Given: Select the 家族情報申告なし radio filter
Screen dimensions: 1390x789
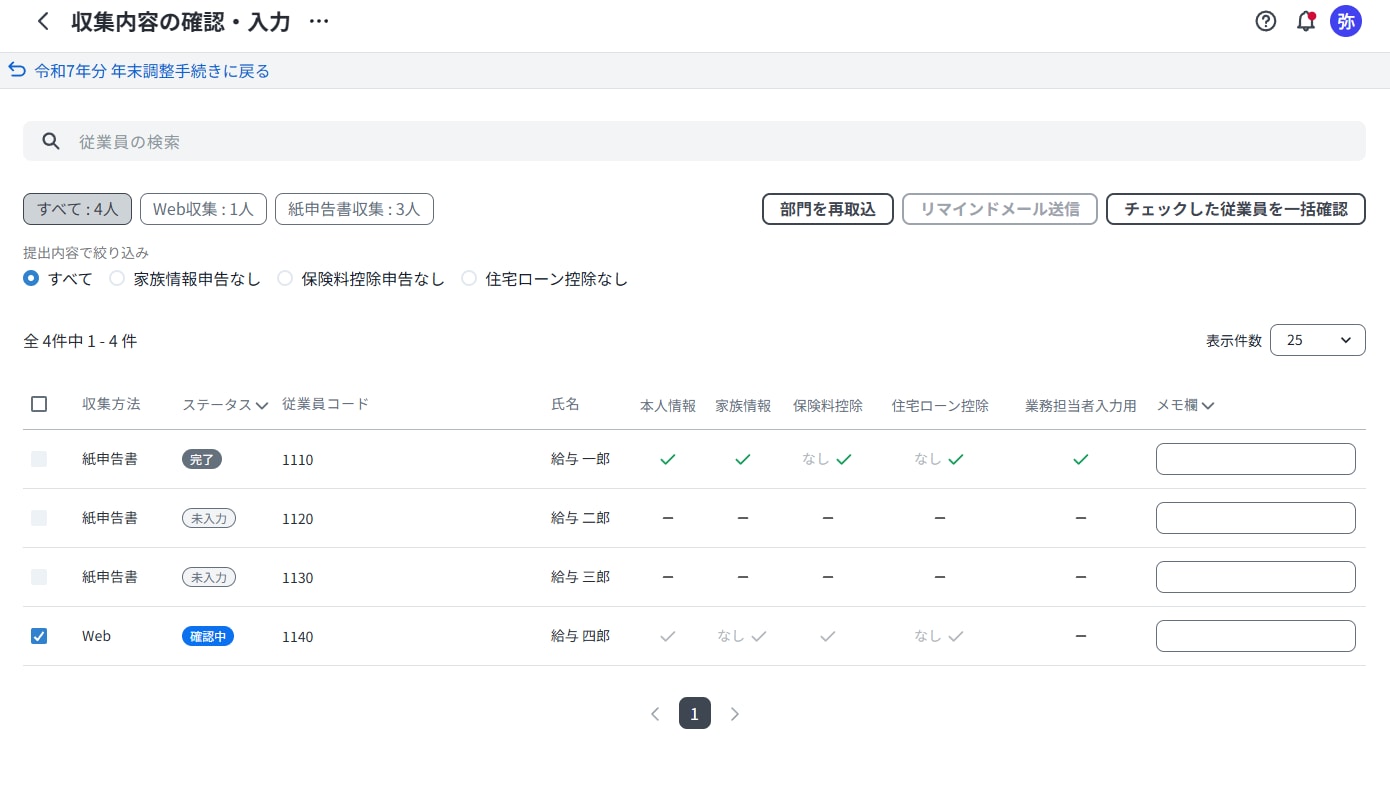Looking at the screenshot, I should (x=117, y=279).
